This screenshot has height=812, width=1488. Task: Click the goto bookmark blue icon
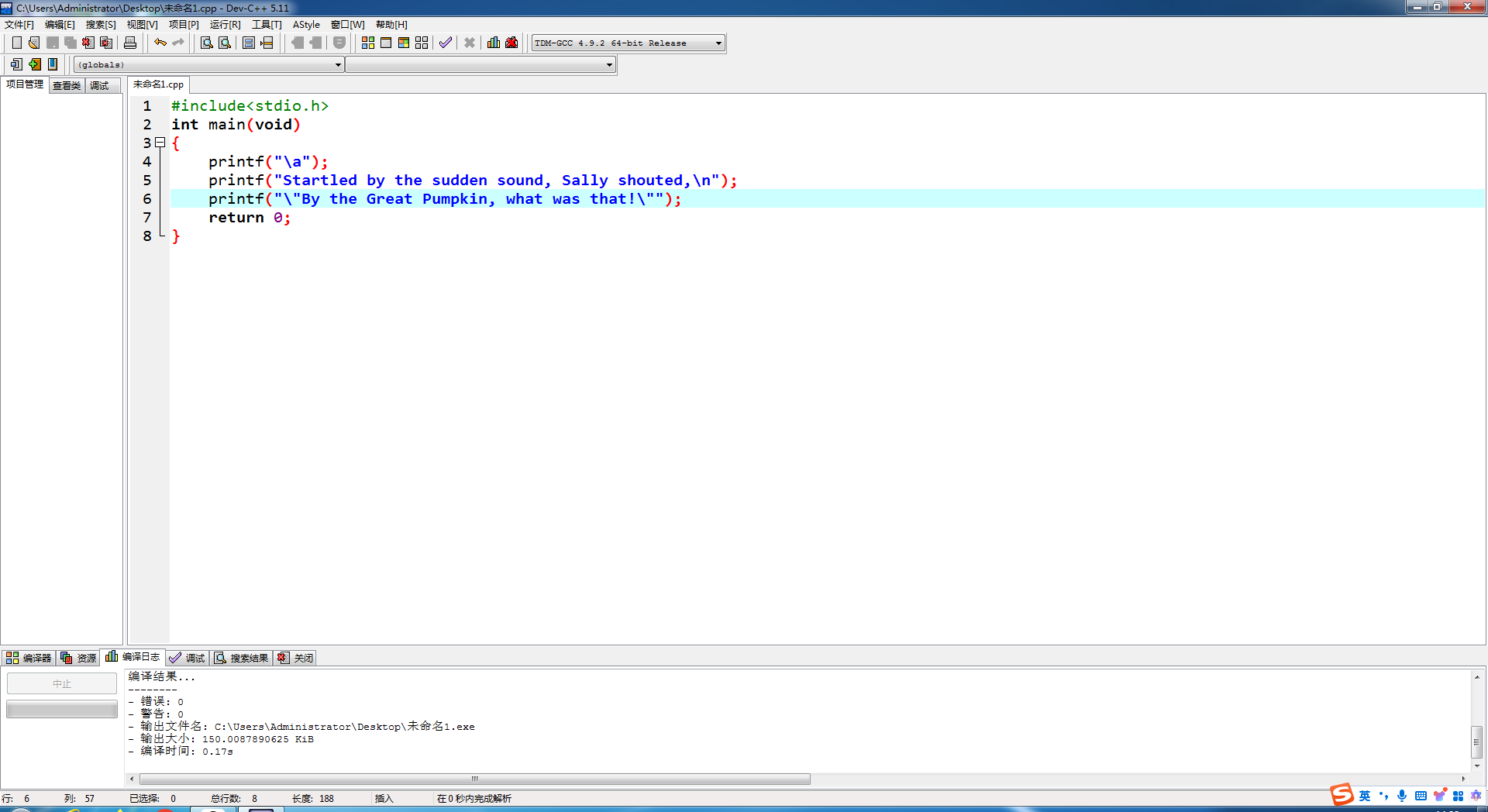[x=53, y=64]
